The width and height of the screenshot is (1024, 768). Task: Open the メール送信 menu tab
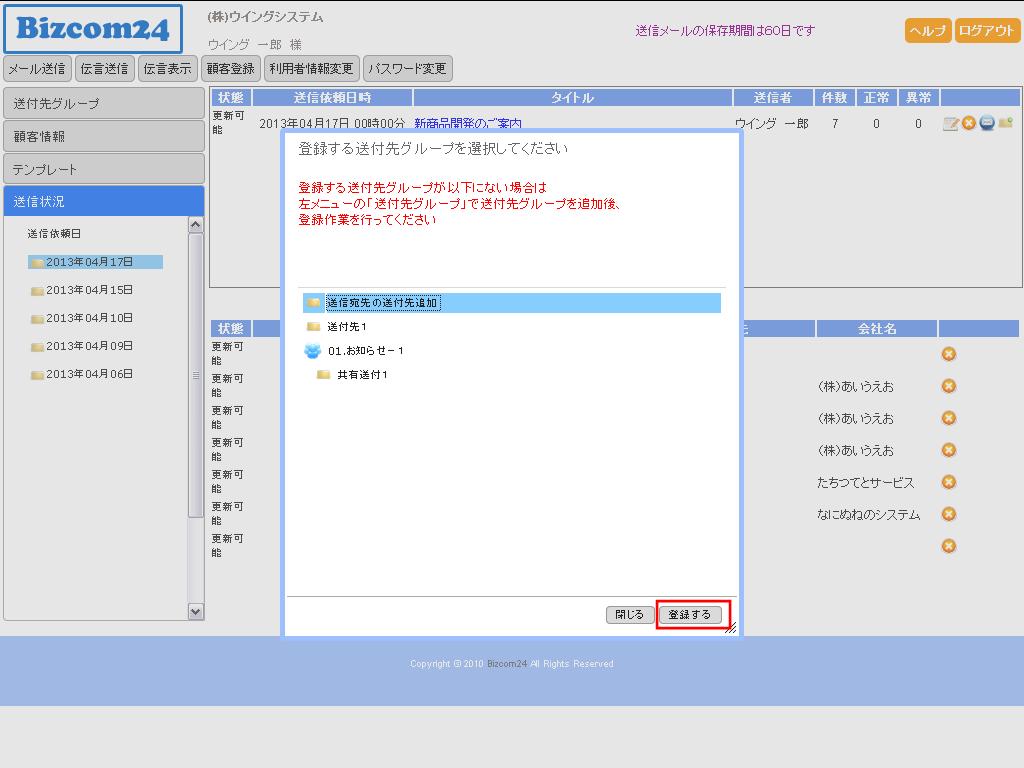tap(37, 69)
